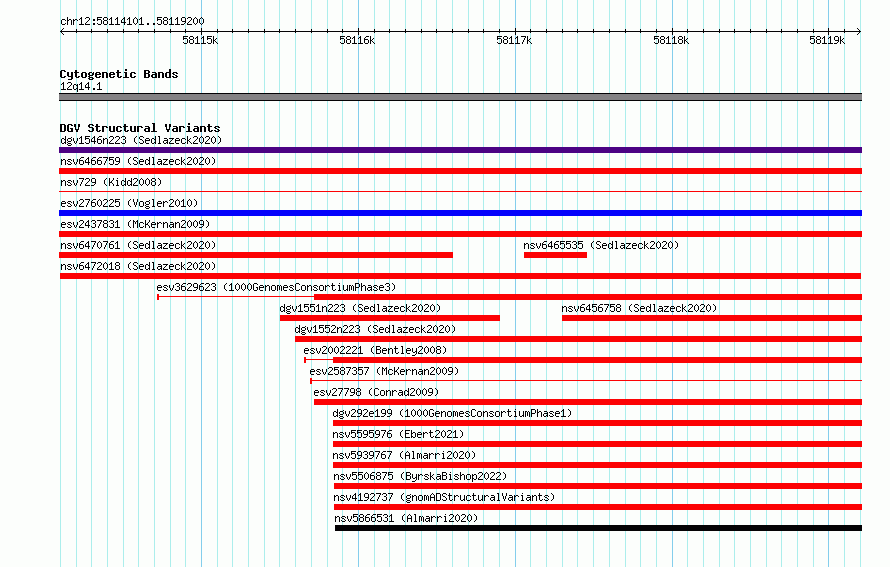Click the nsv5595976 (Ebert2021) label
890x567 pixels.
pos(398,434)
